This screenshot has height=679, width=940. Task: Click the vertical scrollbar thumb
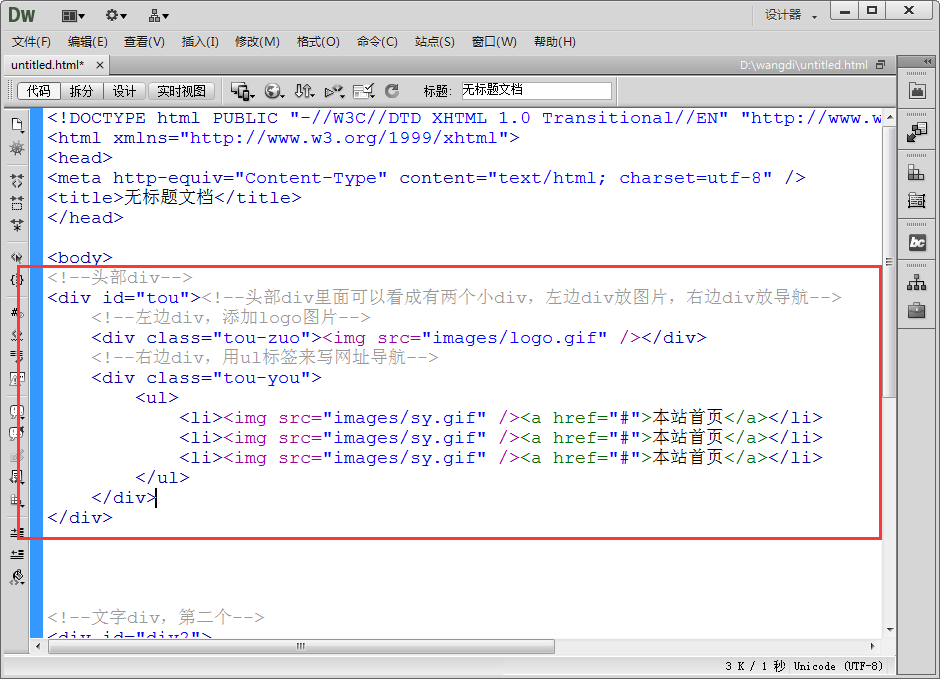pyautogui.click(x=890, y=262)
